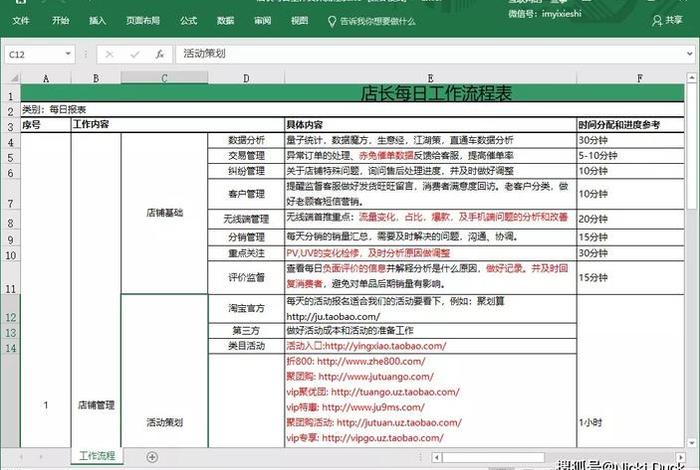
Task: Click the yingxiao.taobao.com 活动入口 cell
Action: tap(430, 346)
